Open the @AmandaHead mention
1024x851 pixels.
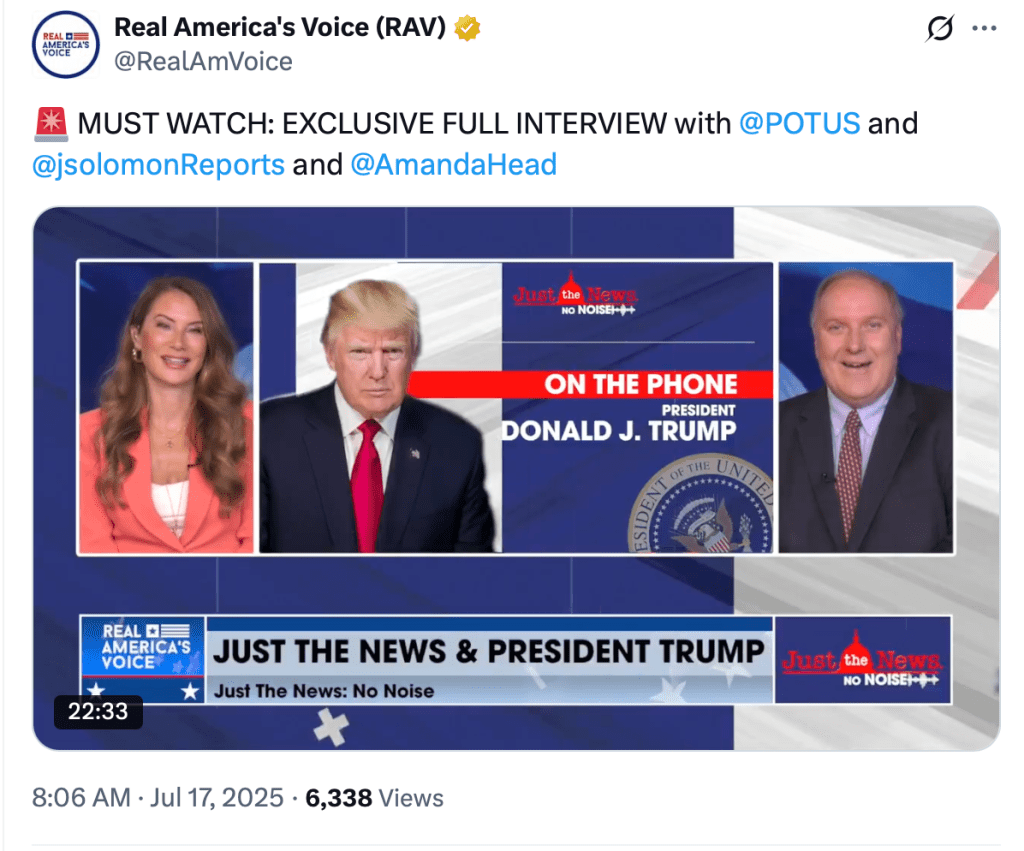point(453,164)
